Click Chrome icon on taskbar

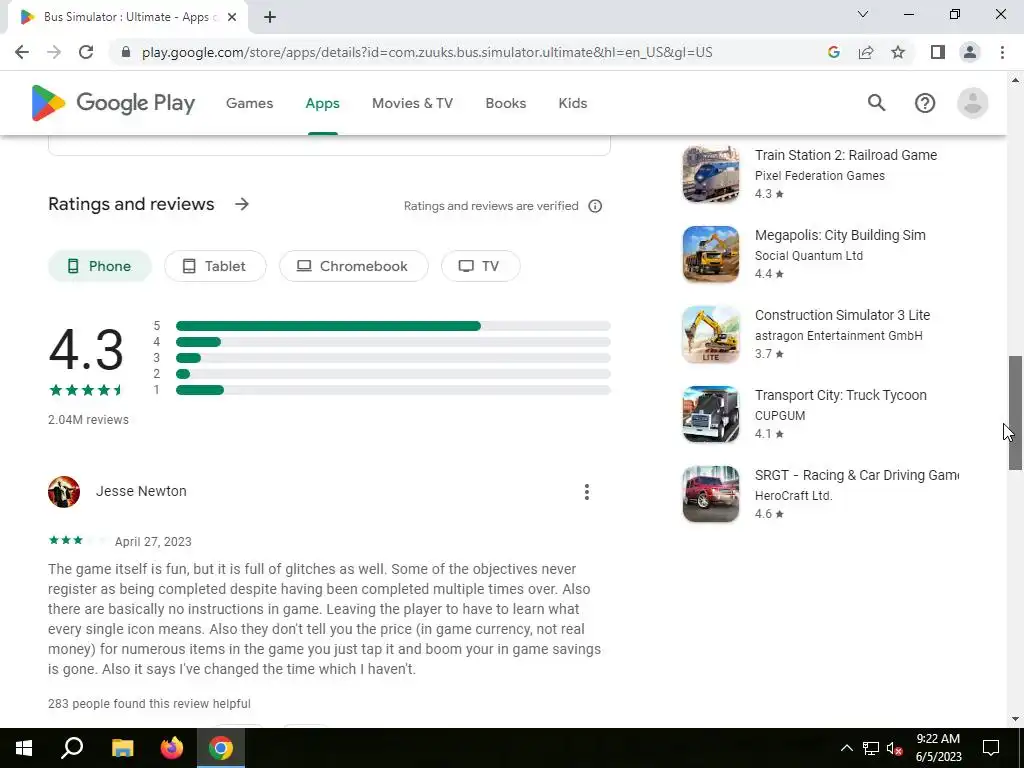pos(221,748)
